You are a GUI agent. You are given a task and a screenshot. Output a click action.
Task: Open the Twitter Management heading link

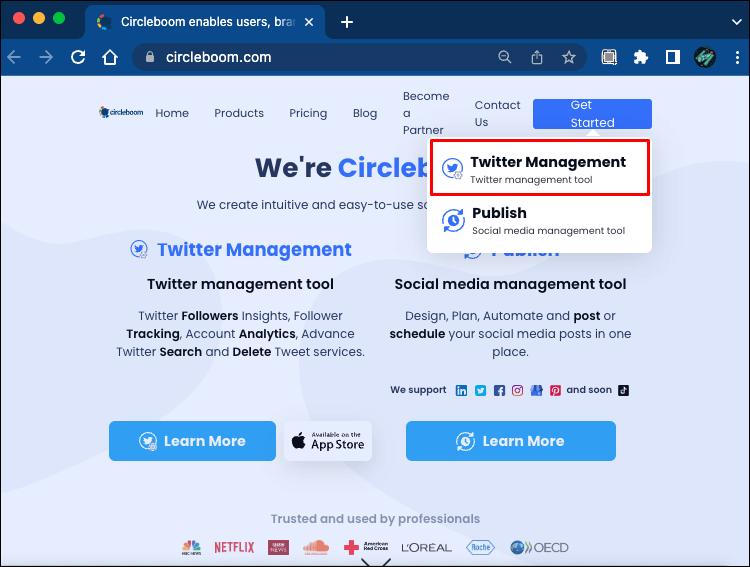click(254, 250)
